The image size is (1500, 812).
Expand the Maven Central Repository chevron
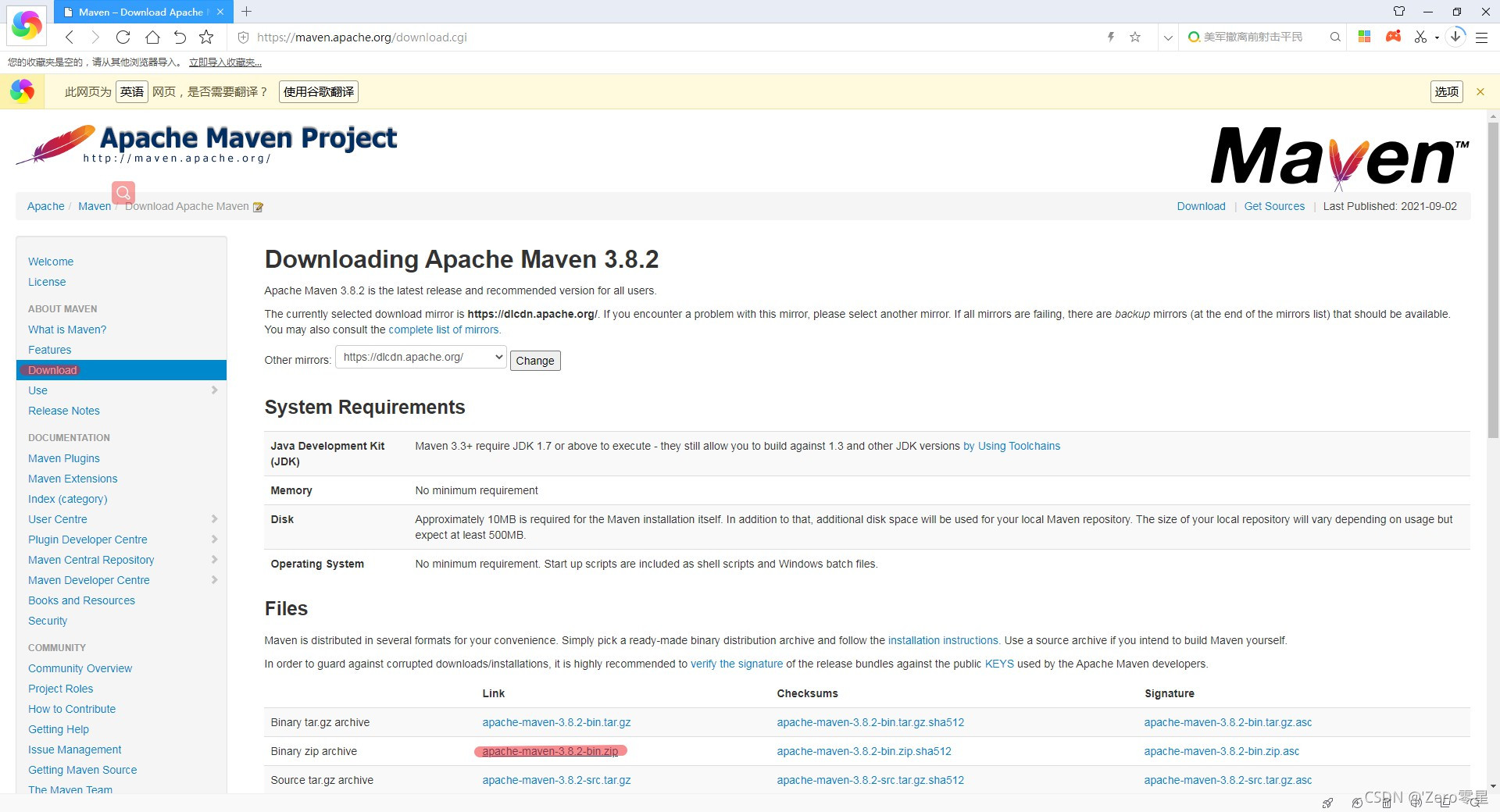click(x=214, y=559)
